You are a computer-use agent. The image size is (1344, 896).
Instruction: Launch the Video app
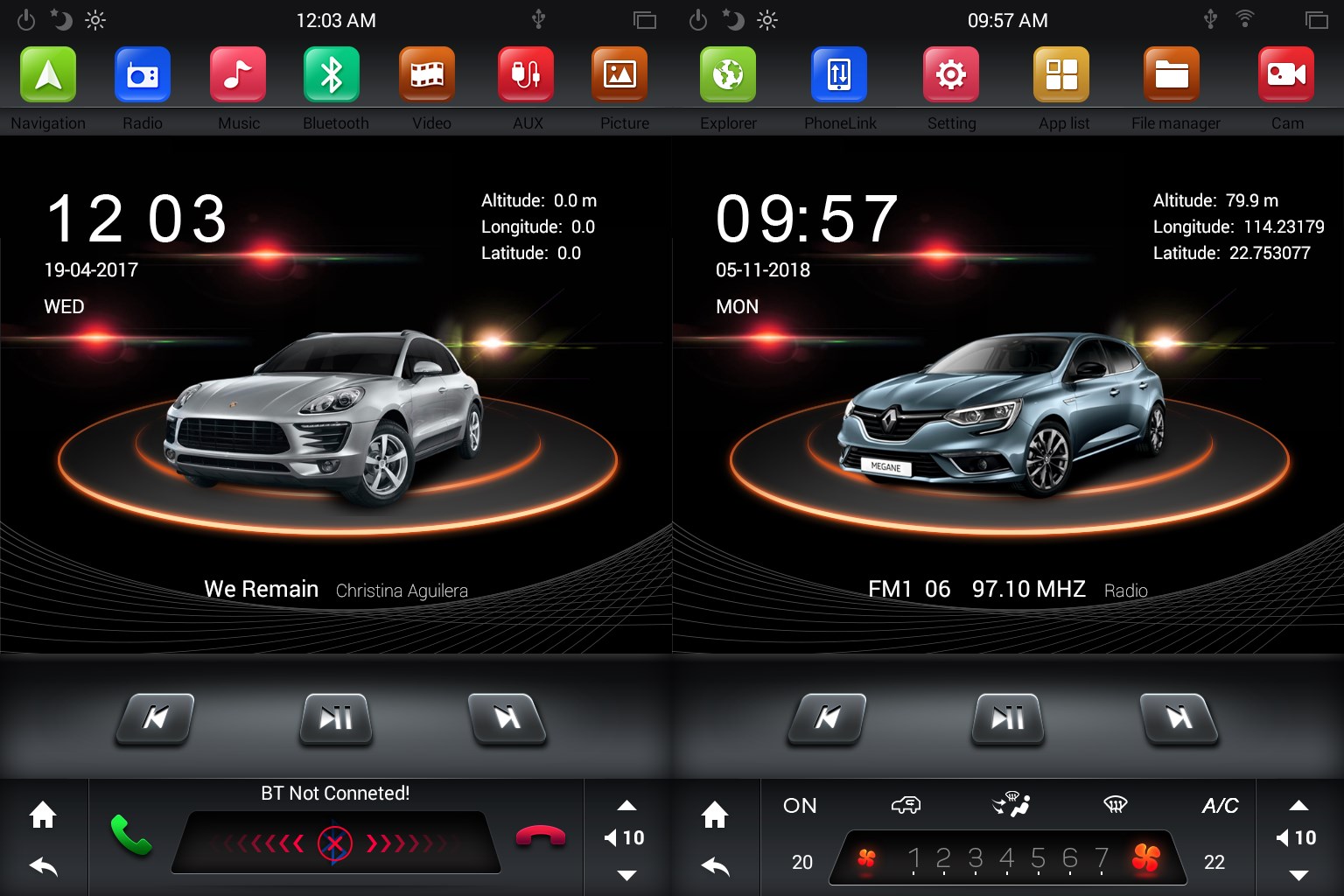click(x=427, y=75)
